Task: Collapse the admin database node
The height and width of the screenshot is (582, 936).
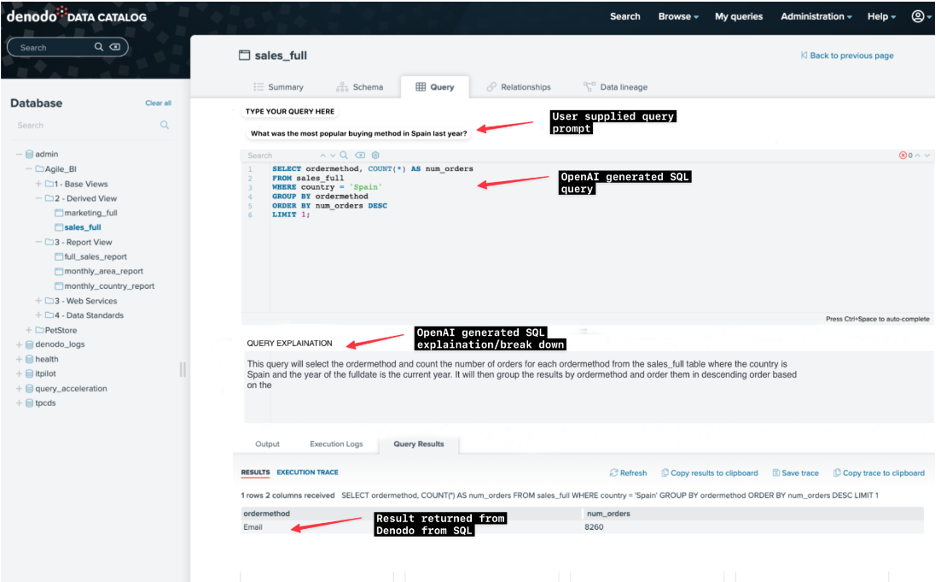Action: pos(19,154)
